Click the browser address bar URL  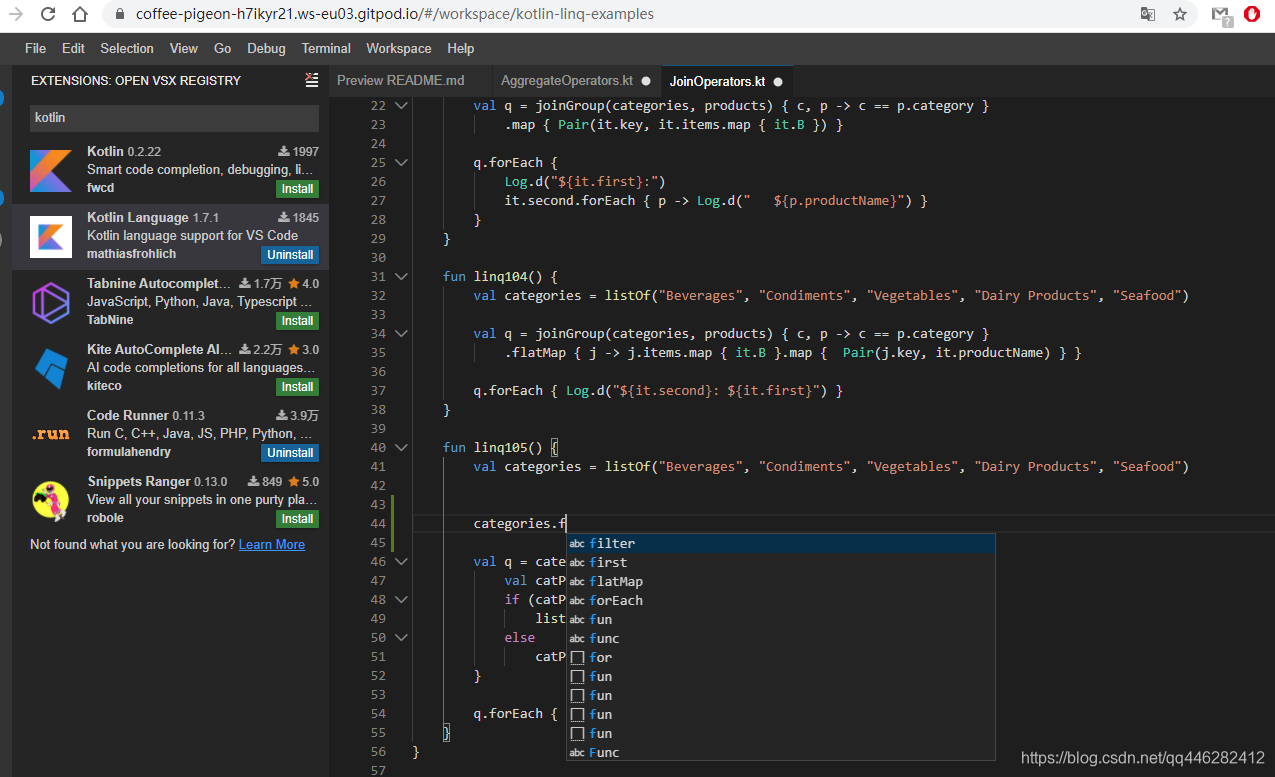(x=395, y=14)
